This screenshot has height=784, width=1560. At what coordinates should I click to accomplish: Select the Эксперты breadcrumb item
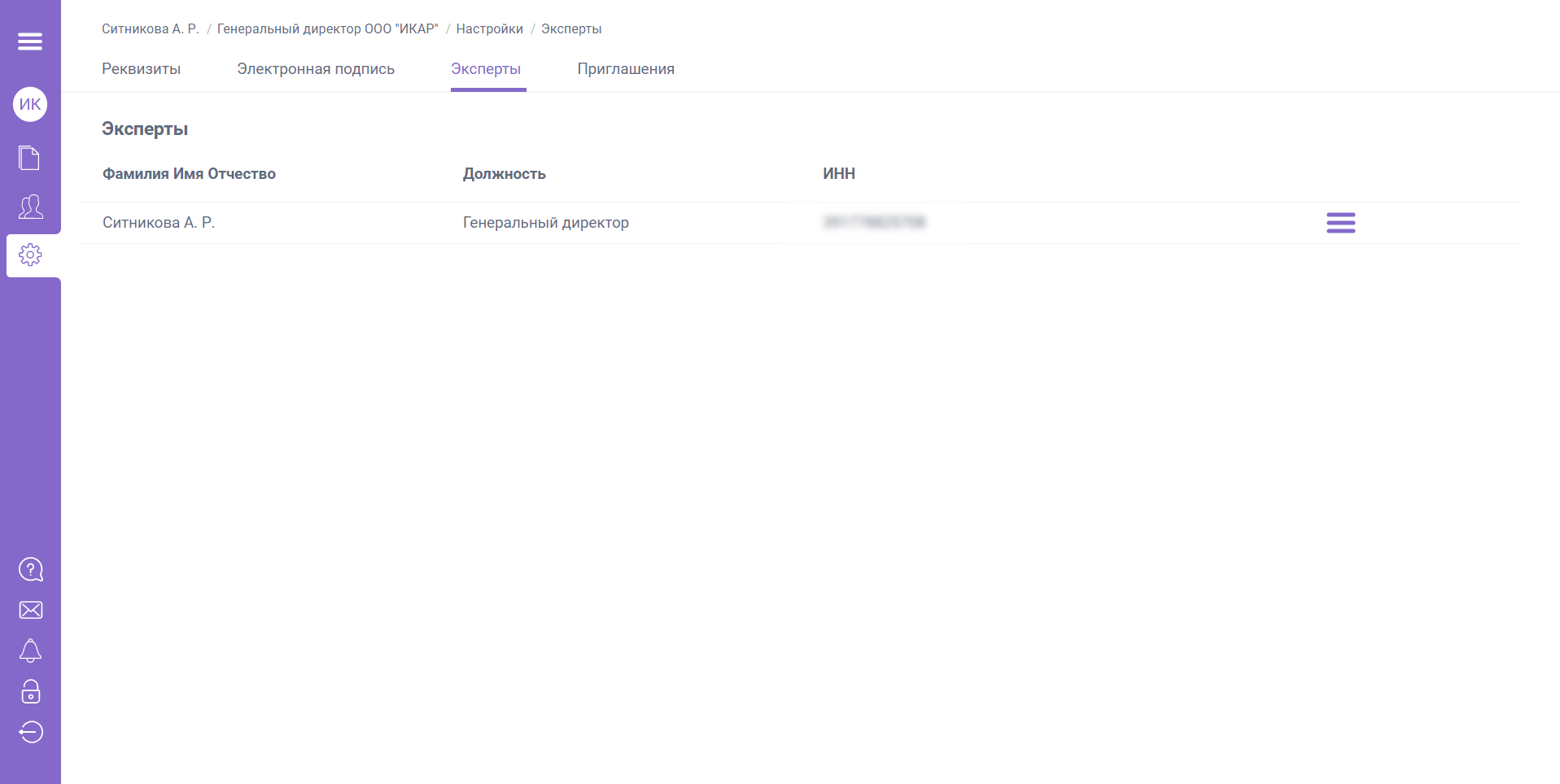point(573,28)
